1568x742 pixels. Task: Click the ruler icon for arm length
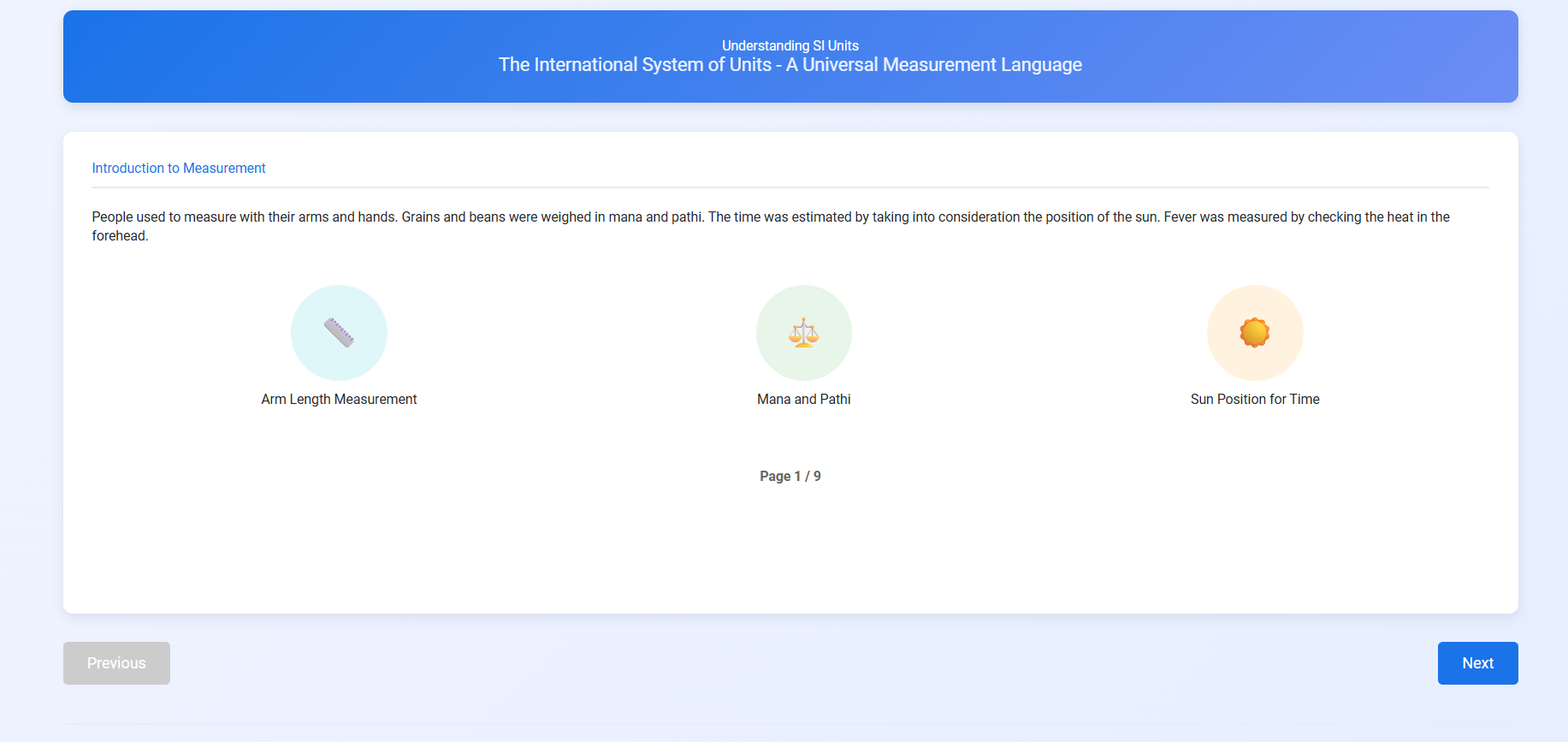point(339,332)
